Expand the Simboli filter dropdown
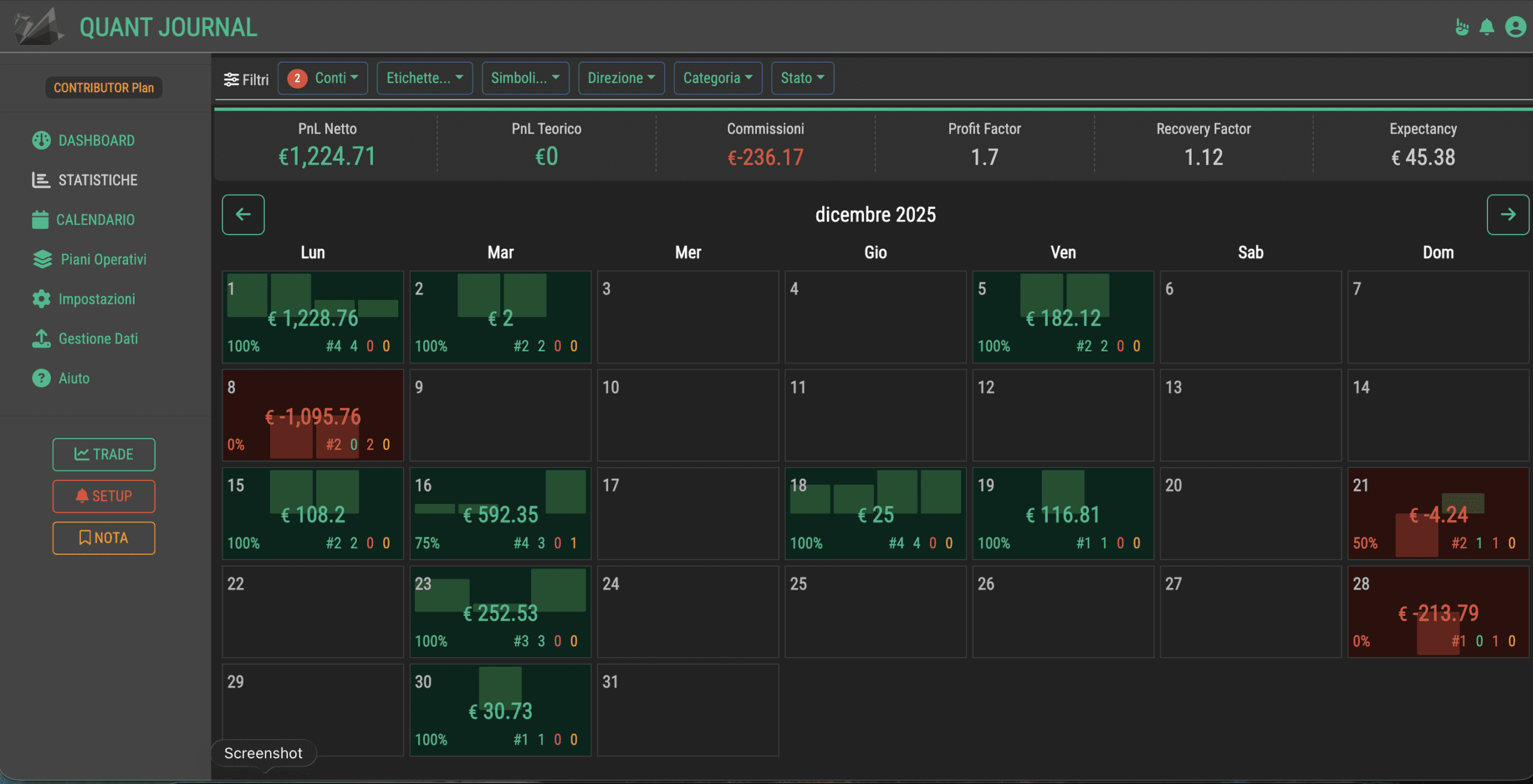 [525, 78]
